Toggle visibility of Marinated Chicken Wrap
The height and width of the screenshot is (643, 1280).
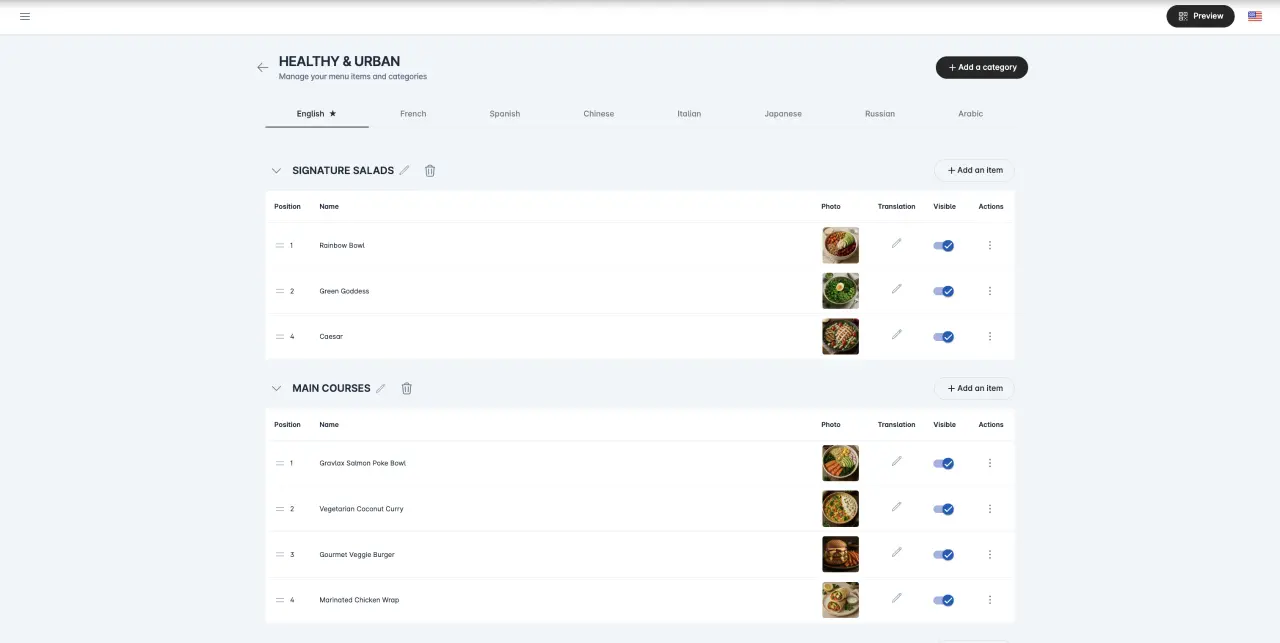[944, 600]
